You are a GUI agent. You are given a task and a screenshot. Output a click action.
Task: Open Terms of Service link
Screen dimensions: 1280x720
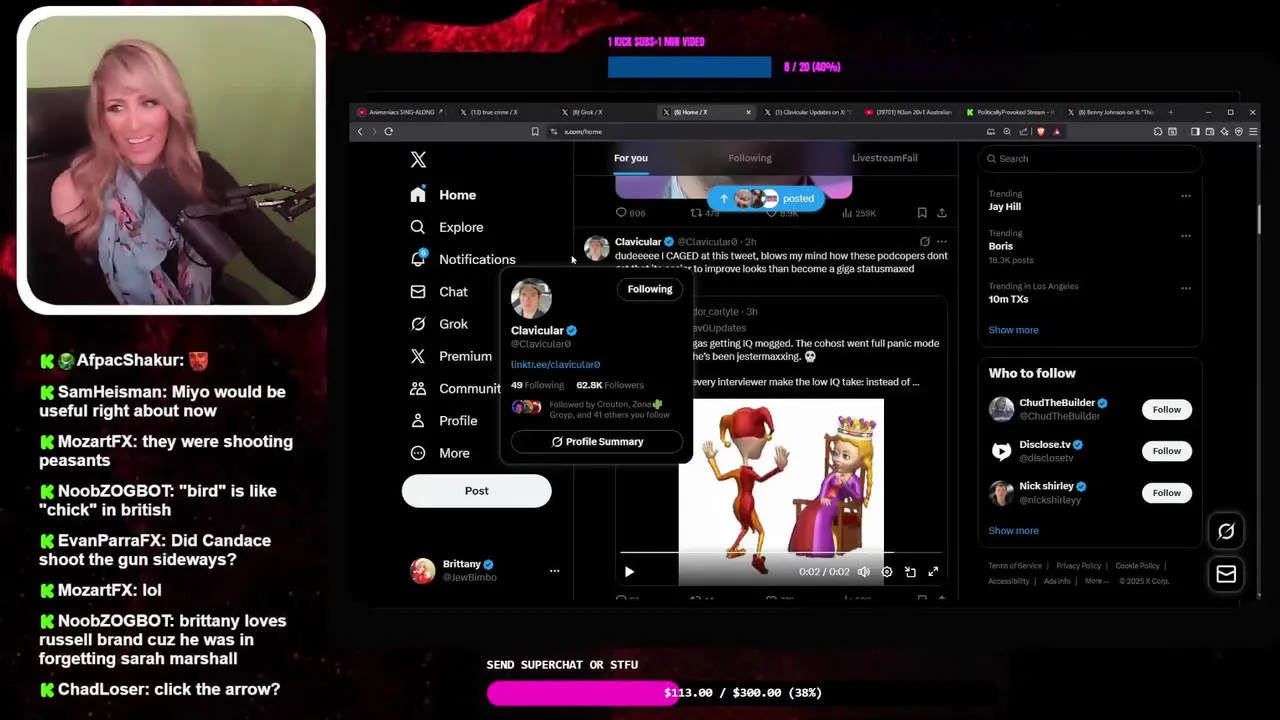[x=1015, y=566]
